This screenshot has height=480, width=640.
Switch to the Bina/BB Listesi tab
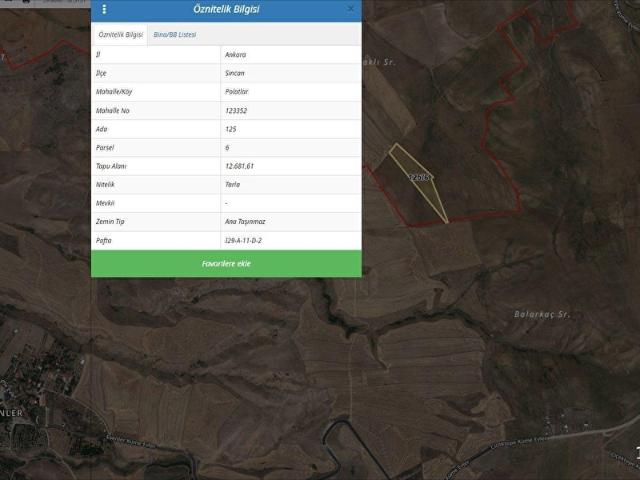click(x=174, y=34)
